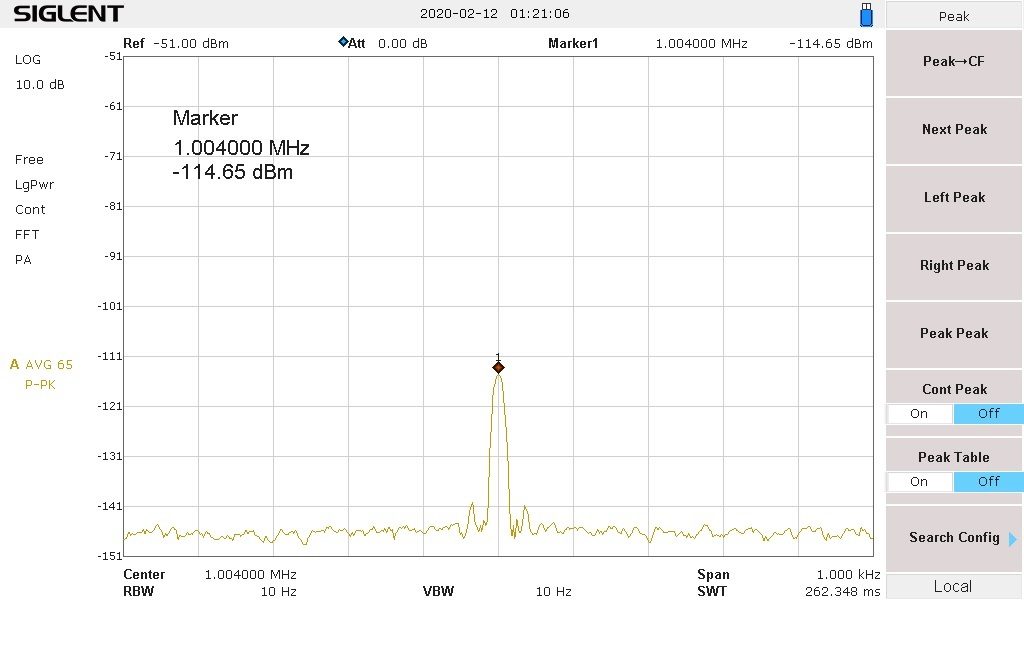Enable Peak Table On
Screen dimensions: 1024x661
pyautogui.click(x=919, y=482)
